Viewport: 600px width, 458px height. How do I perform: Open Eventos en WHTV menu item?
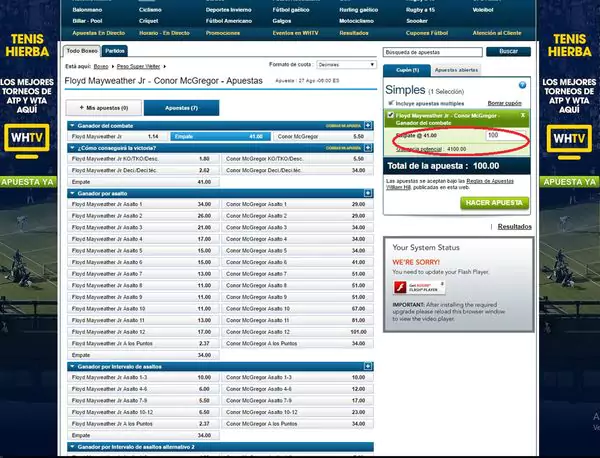295,33
